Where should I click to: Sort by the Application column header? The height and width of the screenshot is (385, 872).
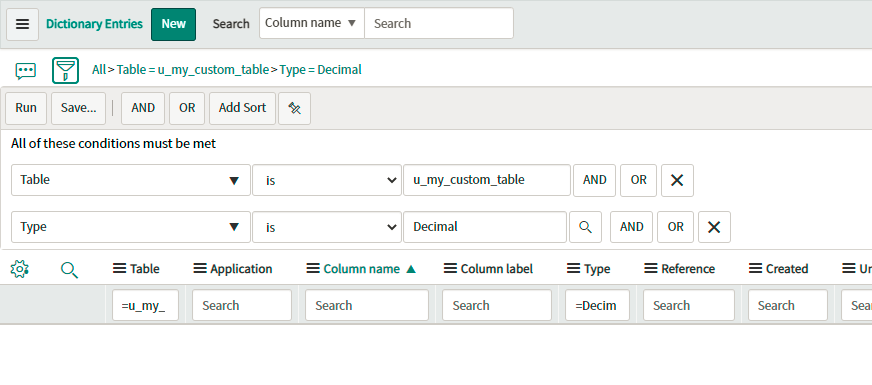pyautogui.click(x=241, y=269)
